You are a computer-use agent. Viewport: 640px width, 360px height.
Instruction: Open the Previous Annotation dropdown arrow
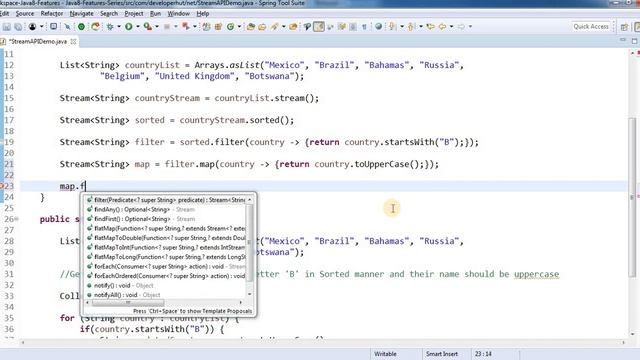421,27
